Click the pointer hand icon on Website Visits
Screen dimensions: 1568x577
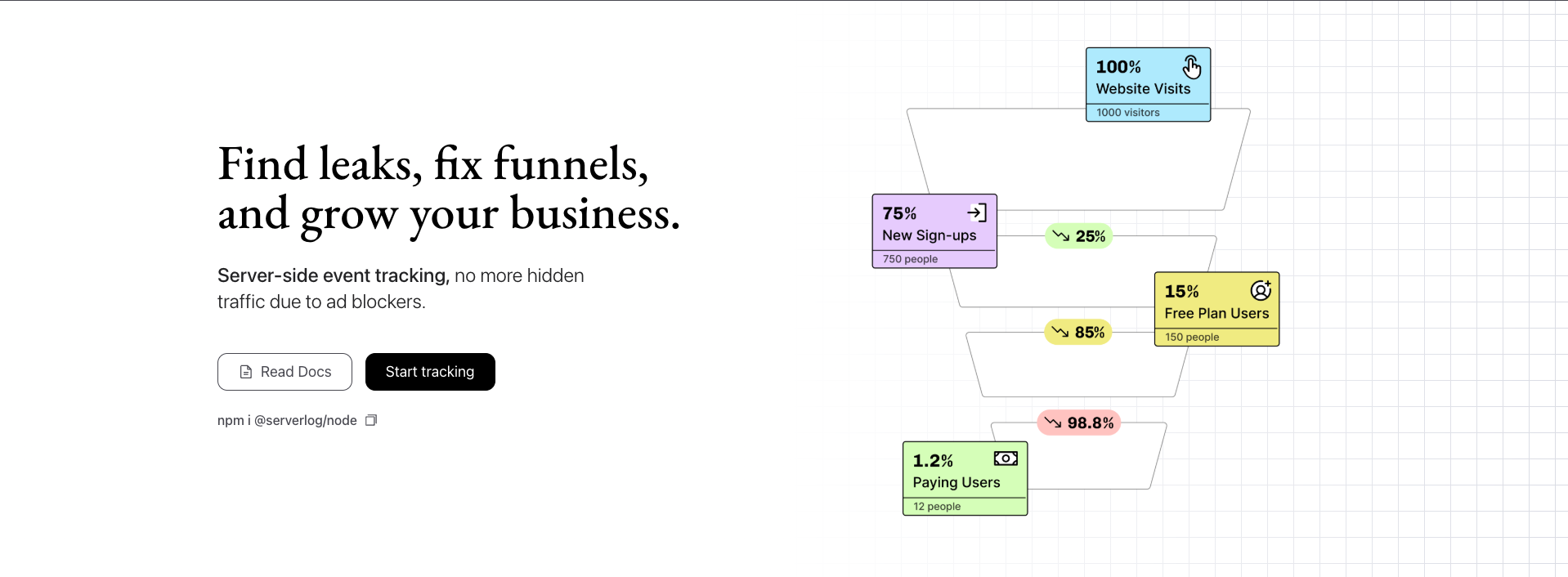click(x=1191, y=66)
